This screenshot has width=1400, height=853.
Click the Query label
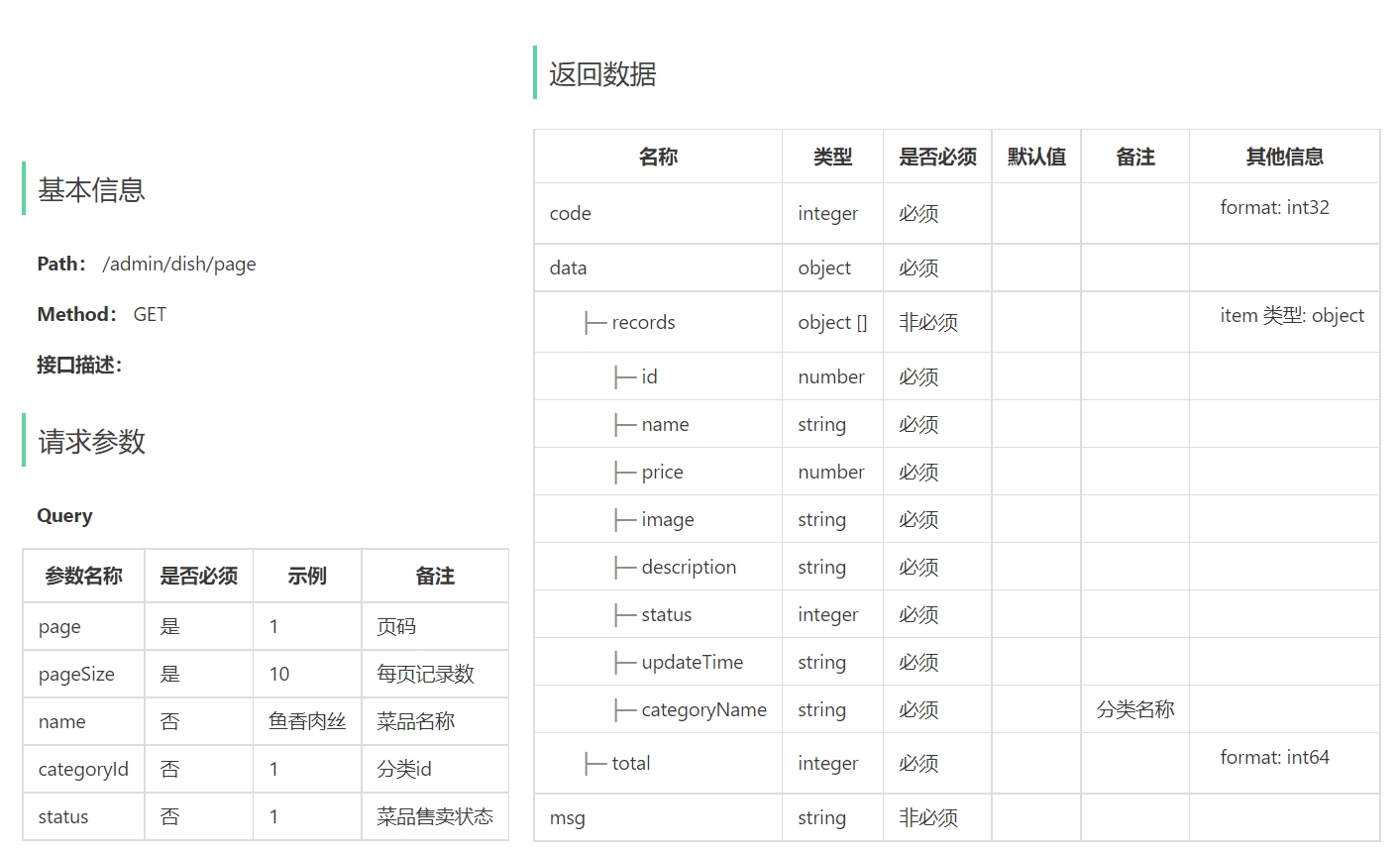[x=64, y=515]
